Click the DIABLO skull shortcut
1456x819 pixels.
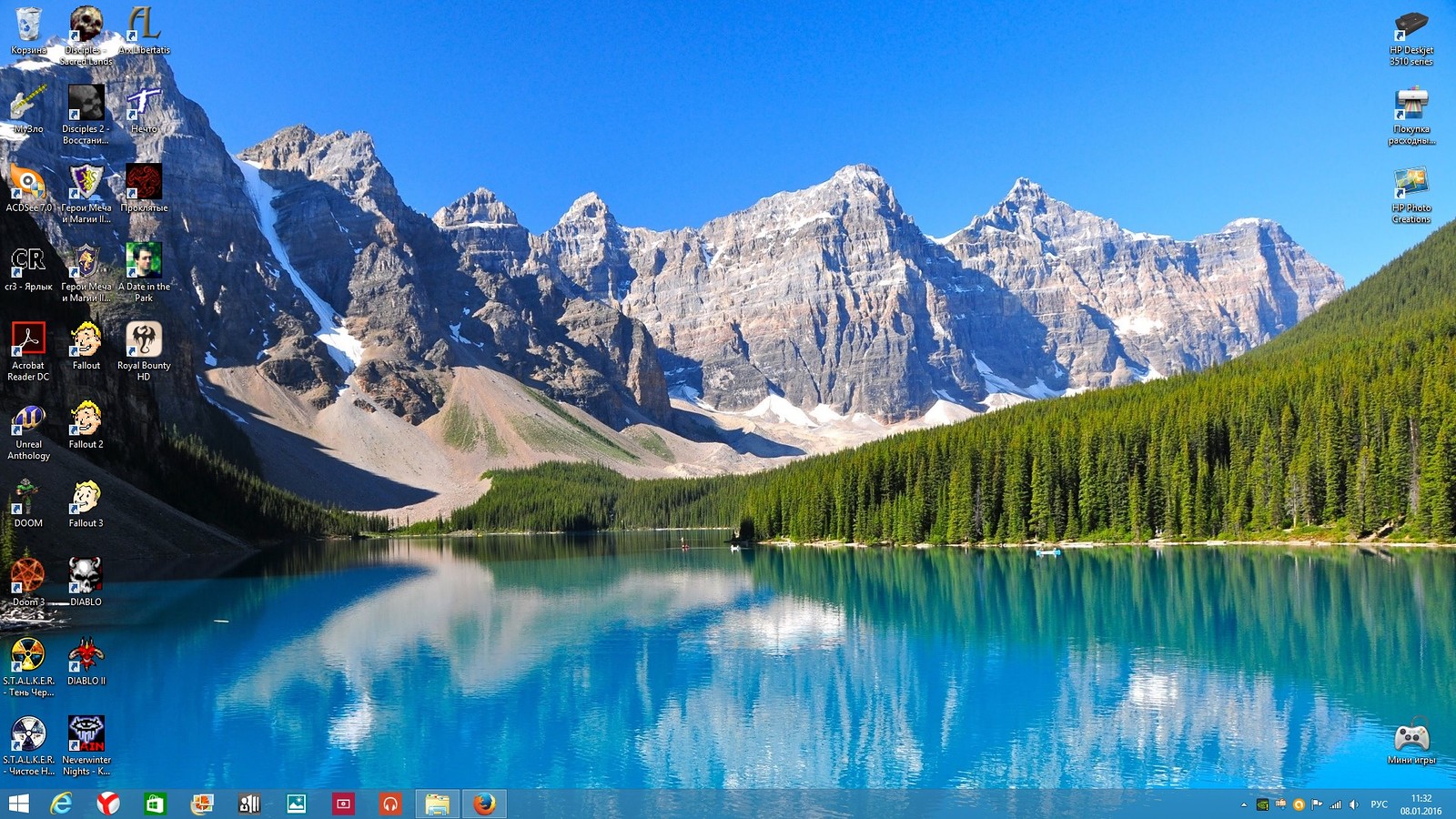click(86, 583)
